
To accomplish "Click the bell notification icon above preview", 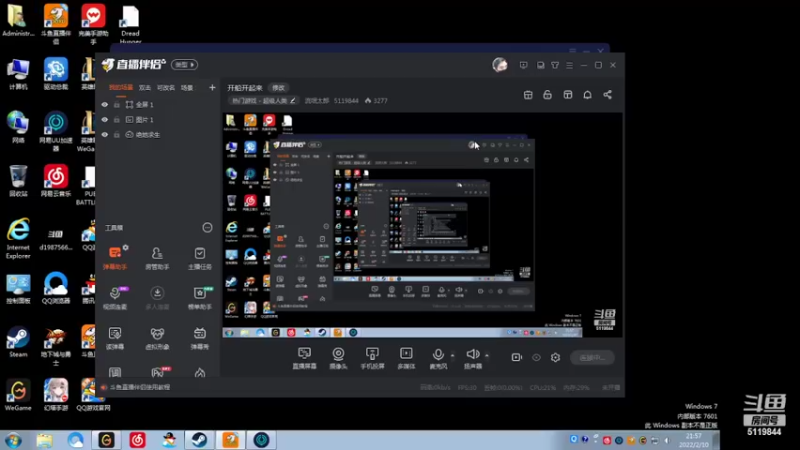I will (587, 95).
